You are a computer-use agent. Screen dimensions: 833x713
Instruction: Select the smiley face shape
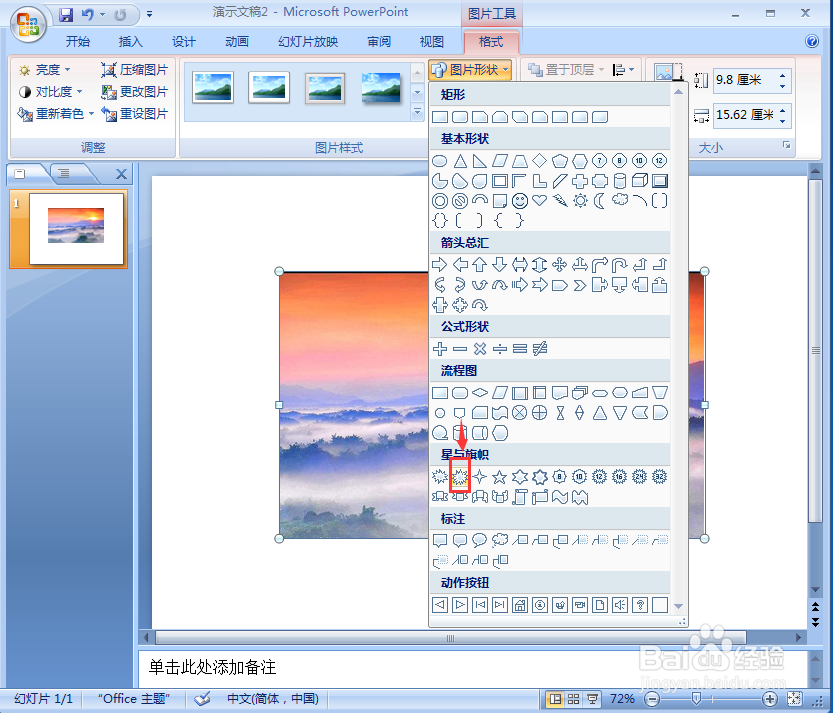point(520,201)
